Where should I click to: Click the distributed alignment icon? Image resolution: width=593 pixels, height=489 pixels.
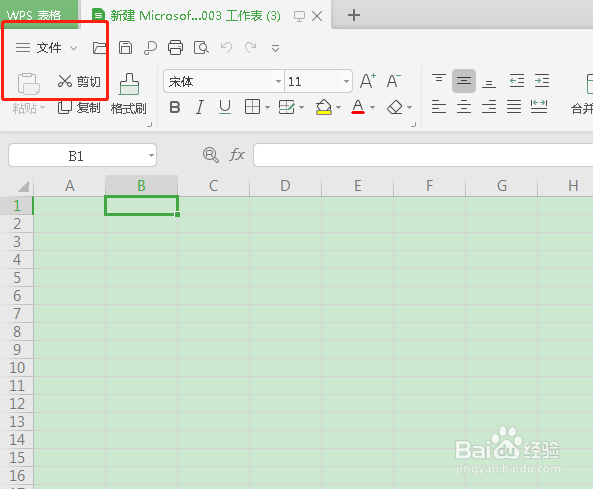(x=539, y=107)
